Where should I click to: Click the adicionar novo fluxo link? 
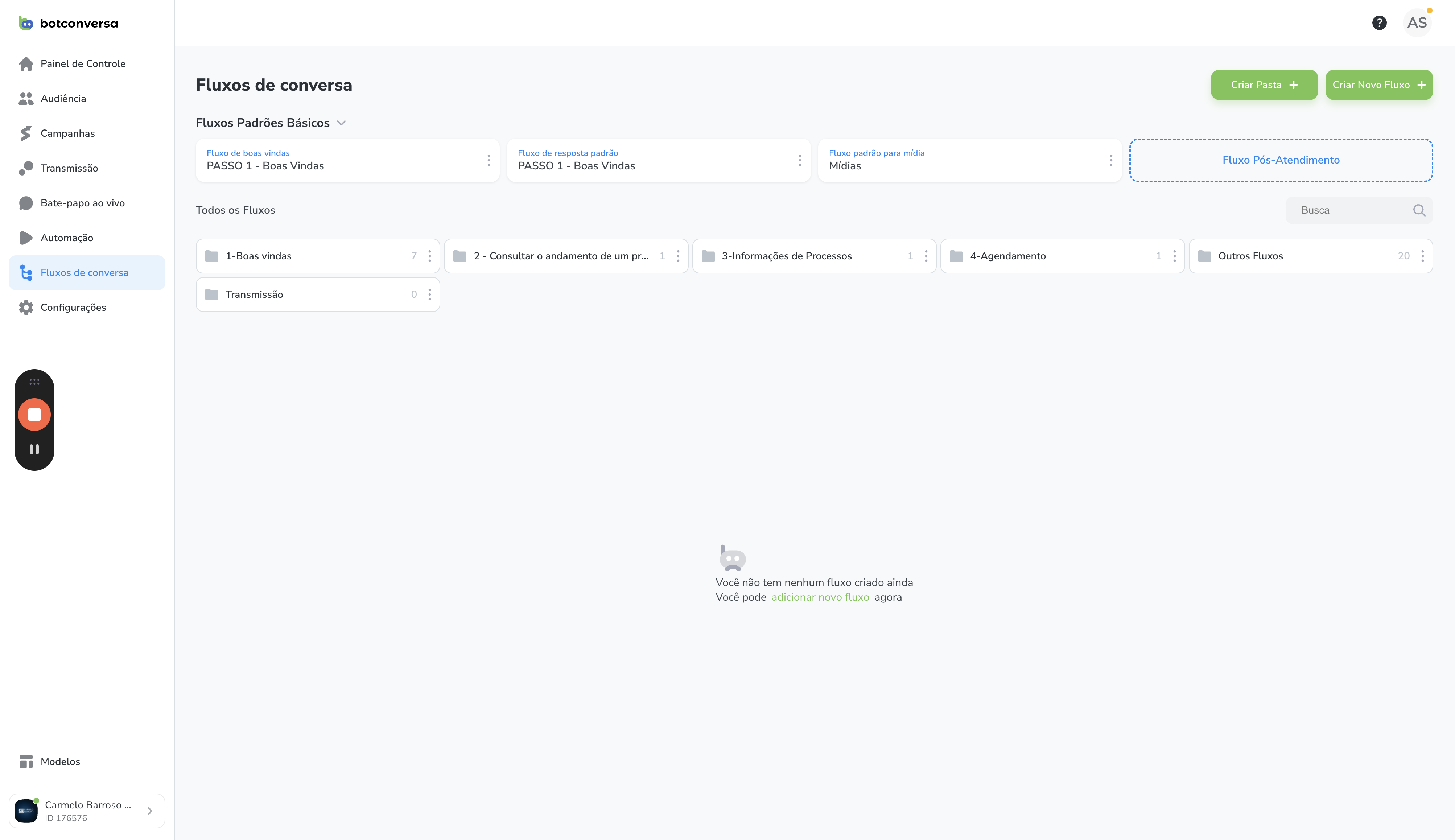[820, 597]
